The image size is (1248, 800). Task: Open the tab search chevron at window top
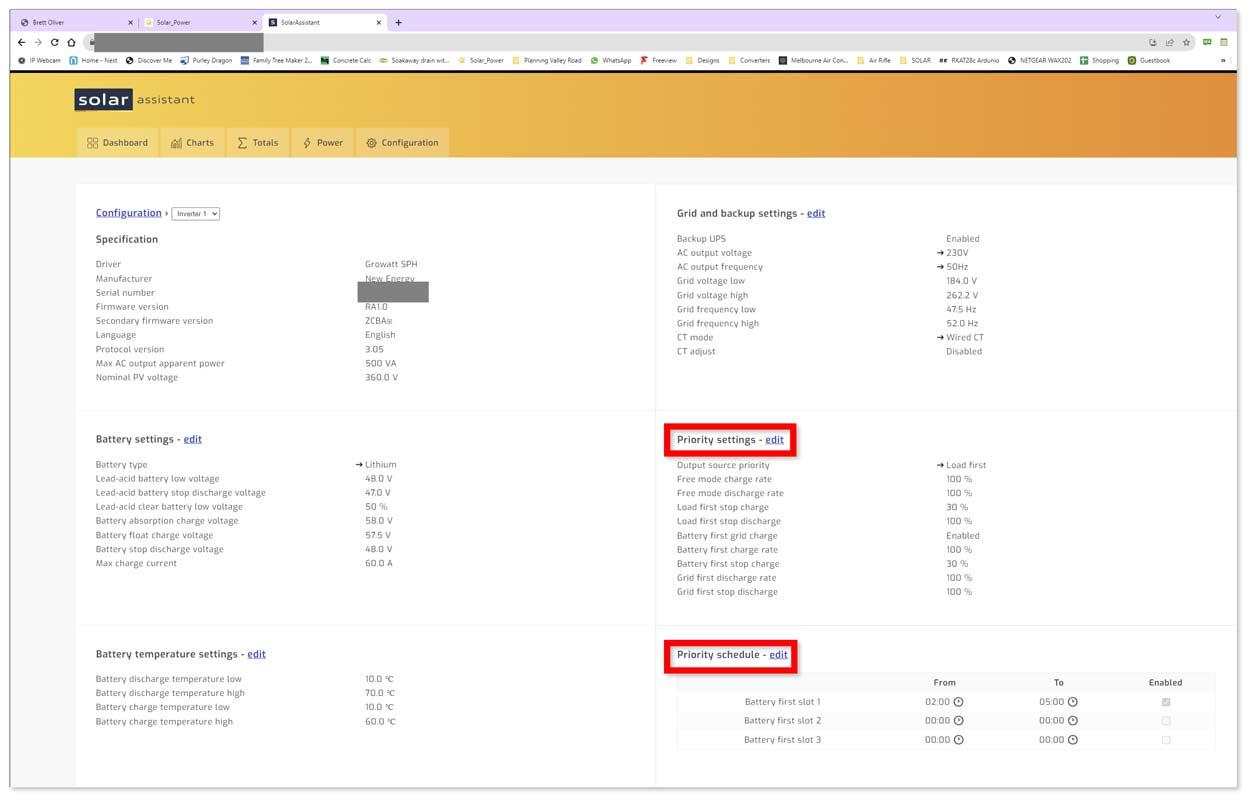point(1218,17)
